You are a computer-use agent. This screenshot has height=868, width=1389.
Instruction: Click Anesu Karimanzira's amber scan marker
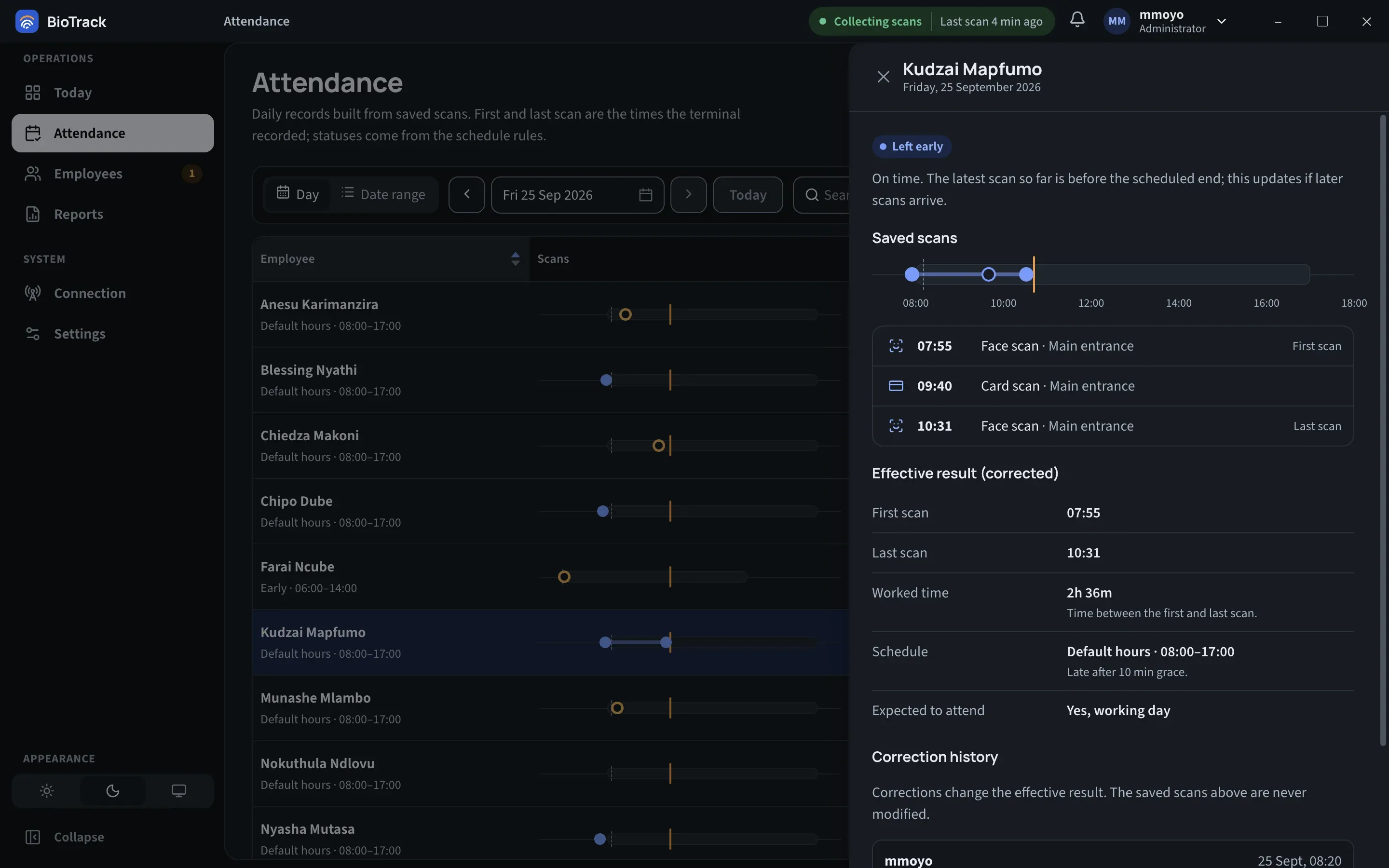(x=625, y=314)
